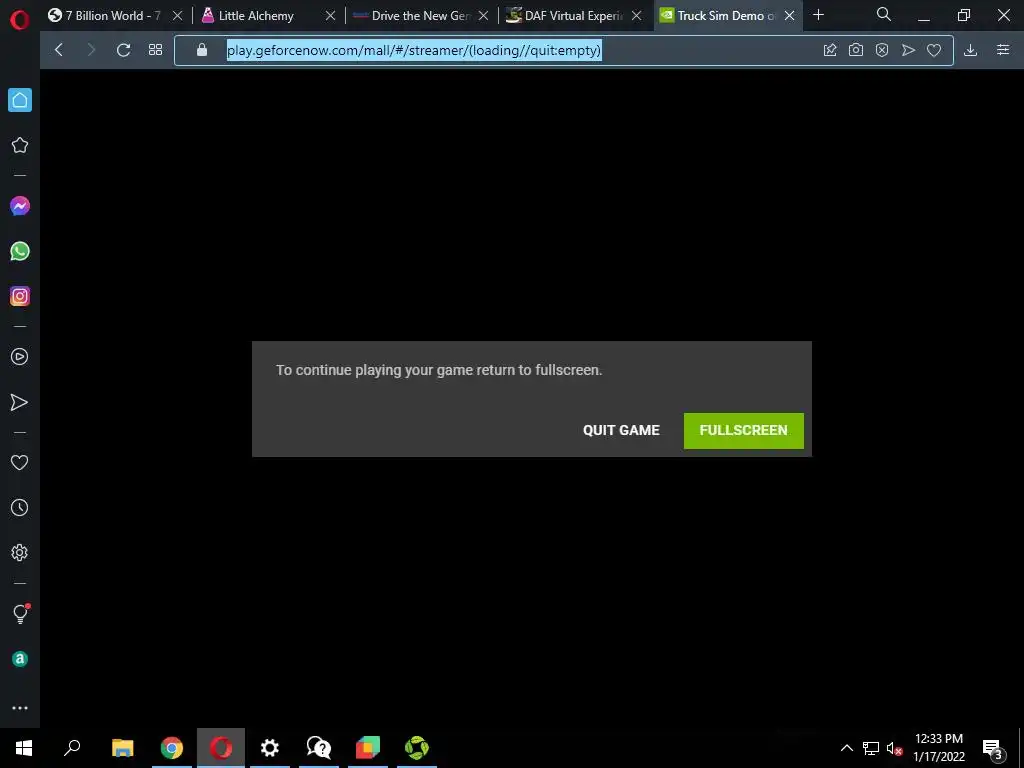Close the 7 Billion World tab
The image size is (1024, 768).
point(177,16)
